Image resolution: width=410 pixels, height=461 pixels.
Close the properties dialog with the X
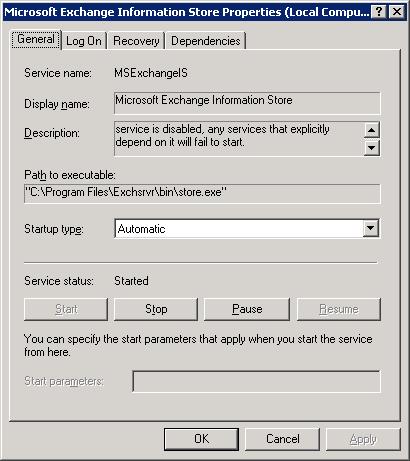tap(397, 12)
